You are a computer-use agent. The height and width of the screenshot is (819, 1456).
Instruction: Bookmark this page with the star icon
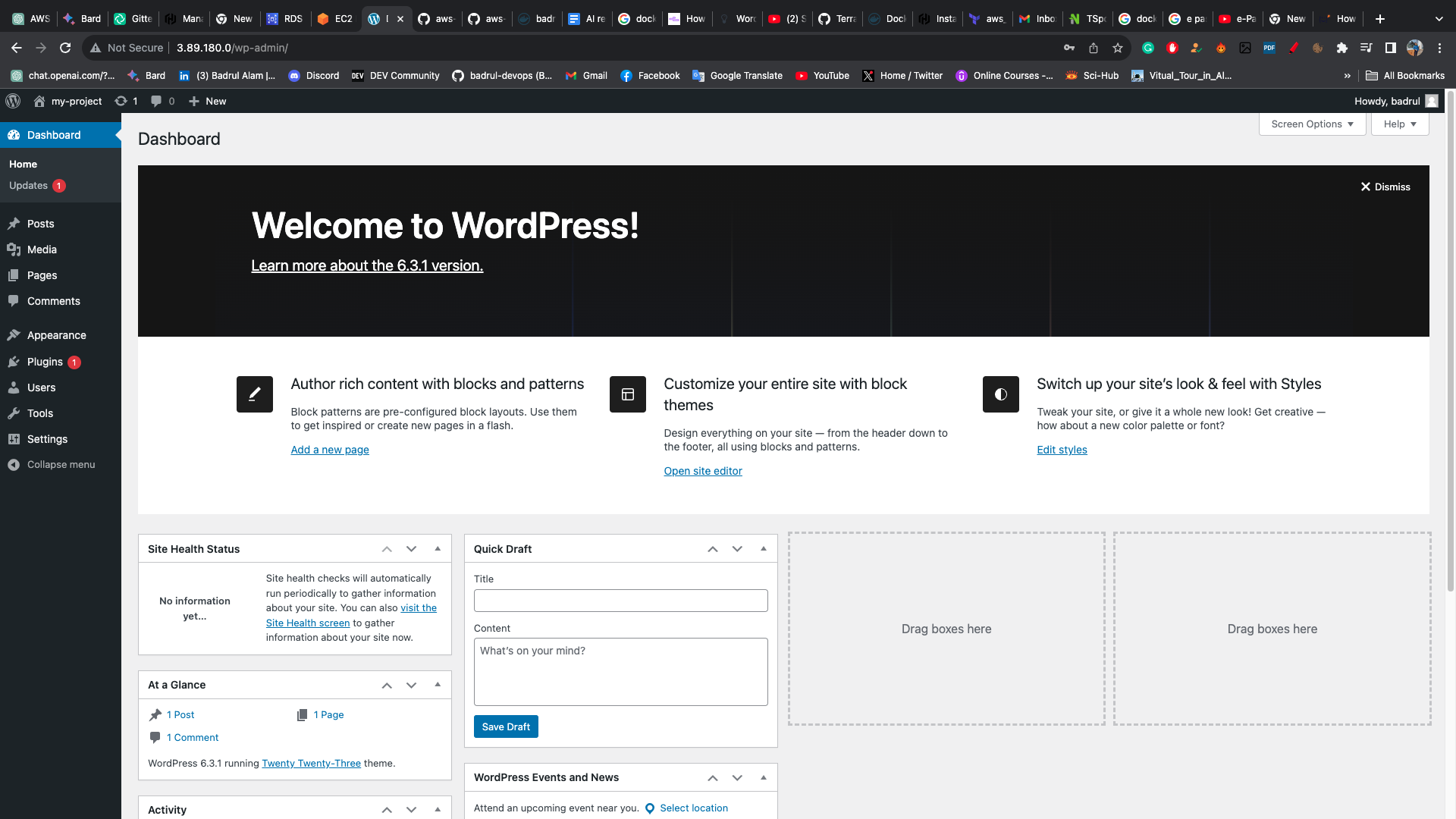[x=1117, y=48]
